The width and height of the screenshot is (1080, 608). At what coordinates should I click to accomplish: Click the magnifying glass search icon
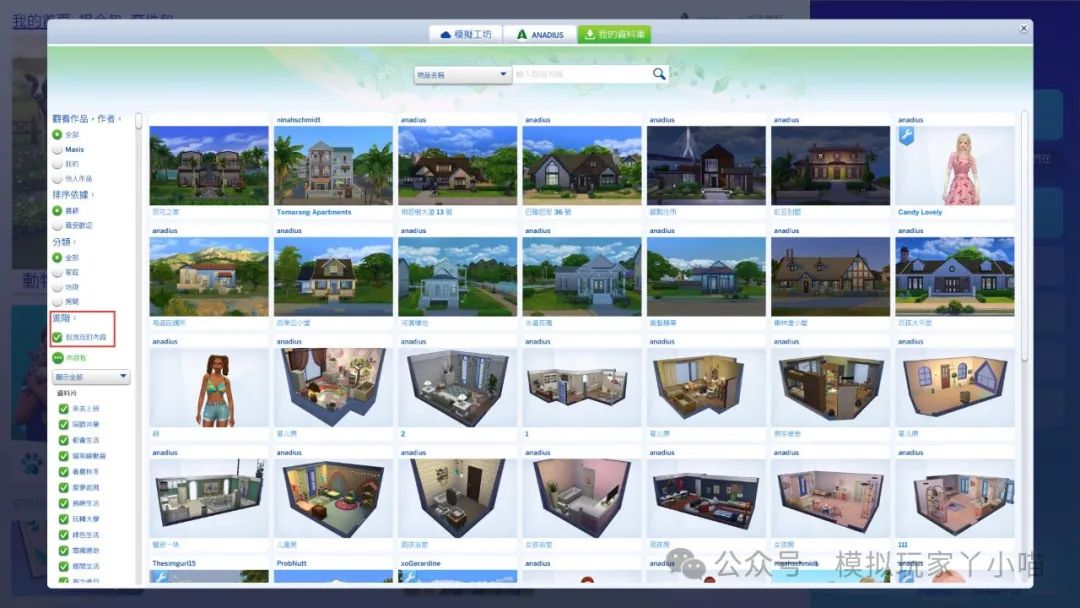click(659, 74)
